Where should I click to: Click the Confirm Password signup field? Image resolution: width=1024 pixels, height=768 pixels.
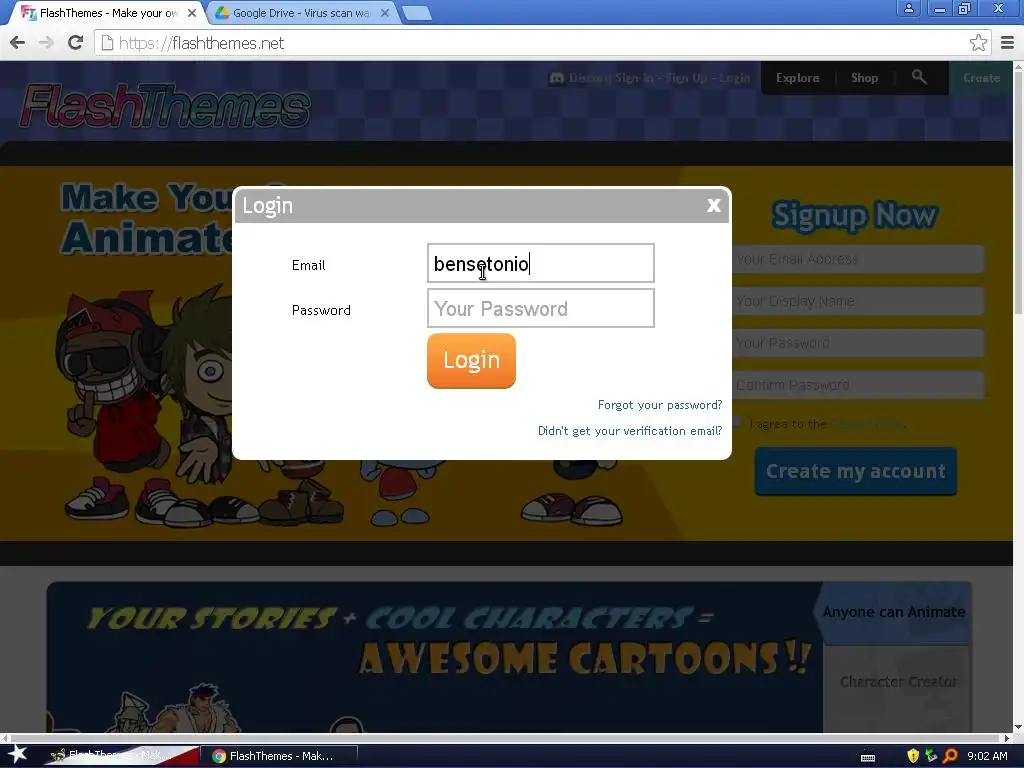click(858, 385)
